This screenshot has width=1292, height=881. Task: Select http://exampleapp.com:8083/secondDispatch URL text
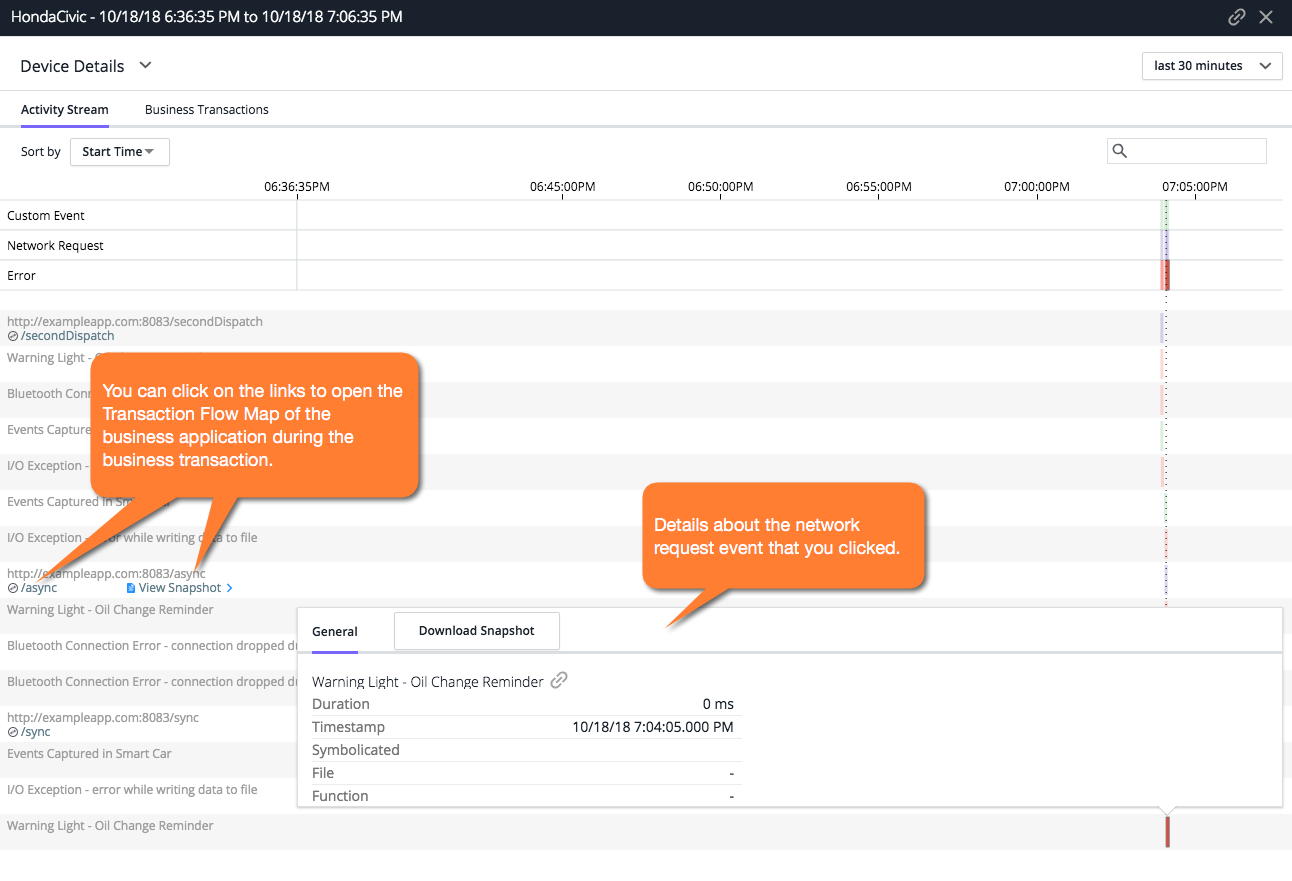(x=135, y=322)
